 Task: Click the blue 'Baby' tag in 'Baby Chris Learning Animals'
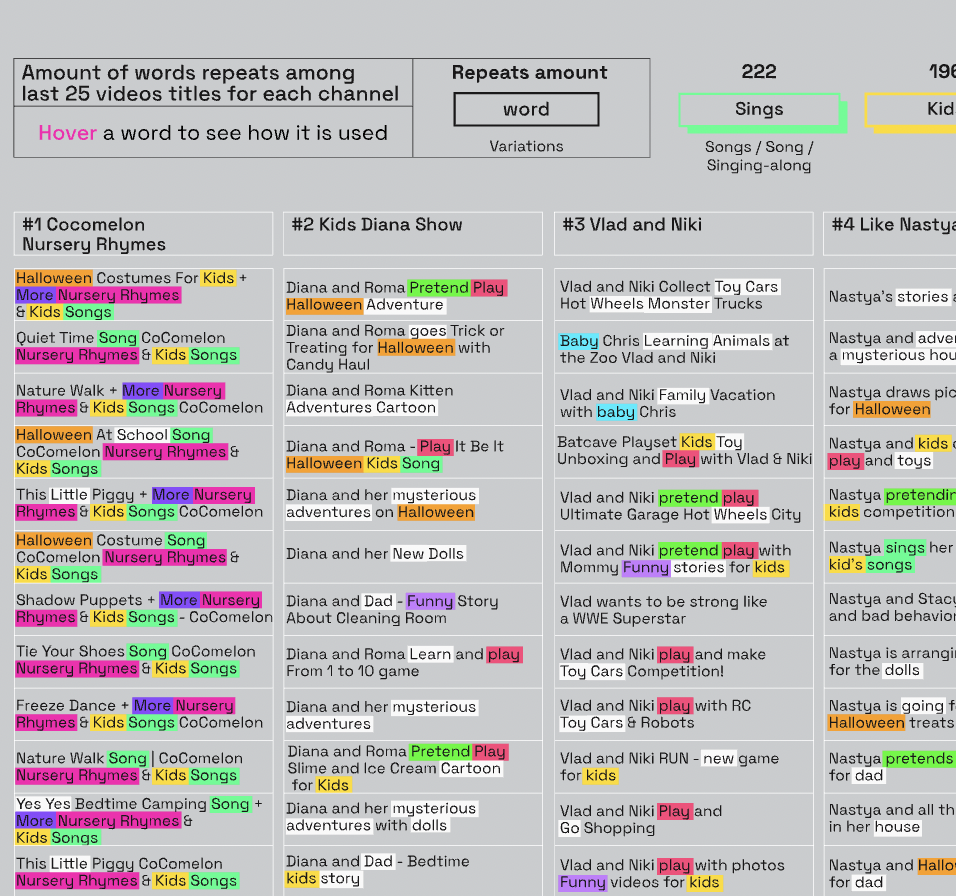tap(579, 341)
